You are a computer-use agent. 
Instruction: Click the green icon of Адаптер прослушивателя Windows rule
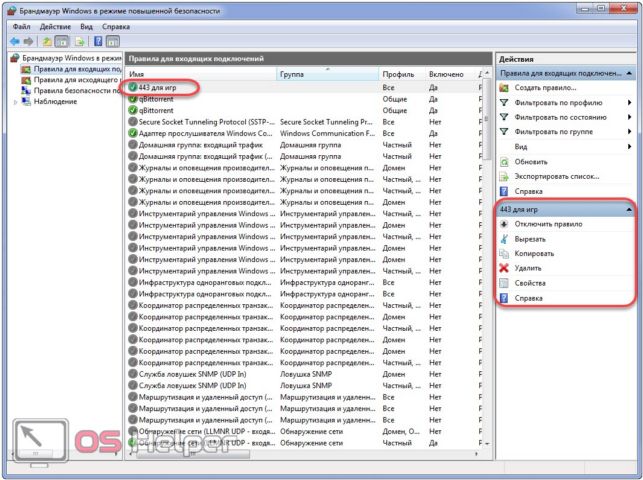coord(132,133)
